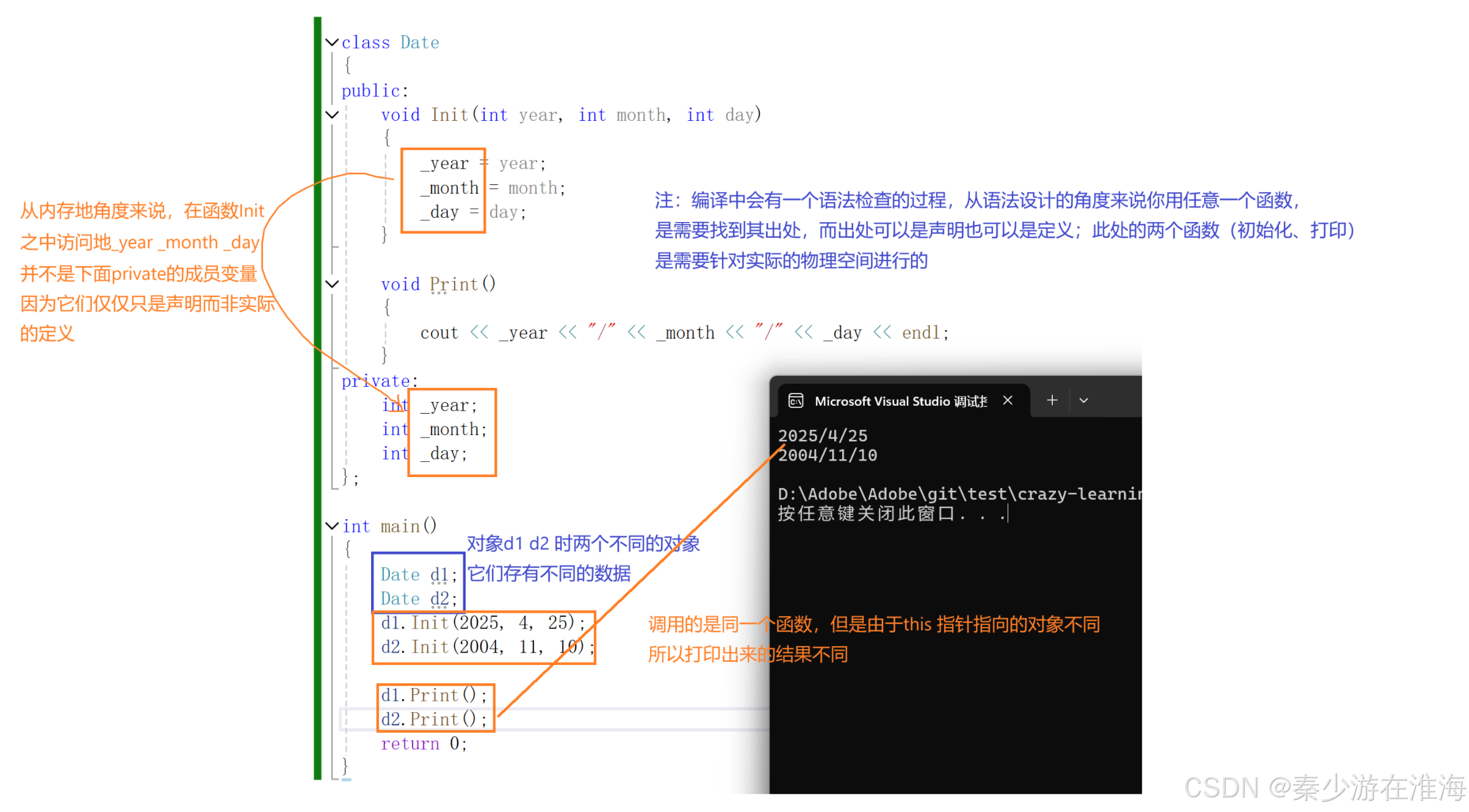Place cursor on the d1.Print() call

[x=433, y=695]
